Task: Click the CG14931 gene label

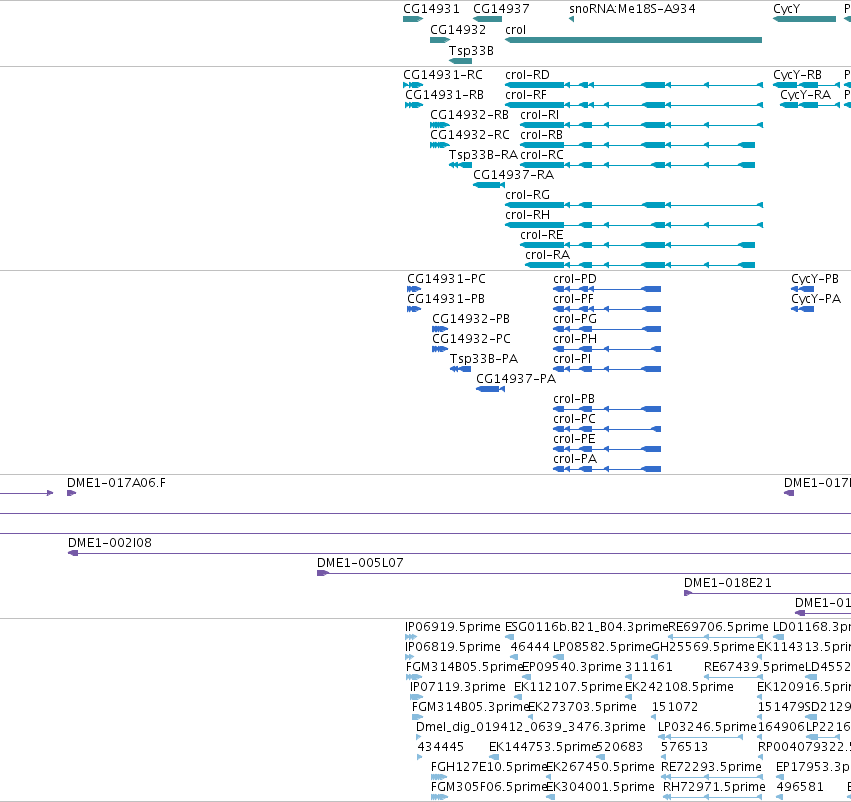Action: (431, 9)
